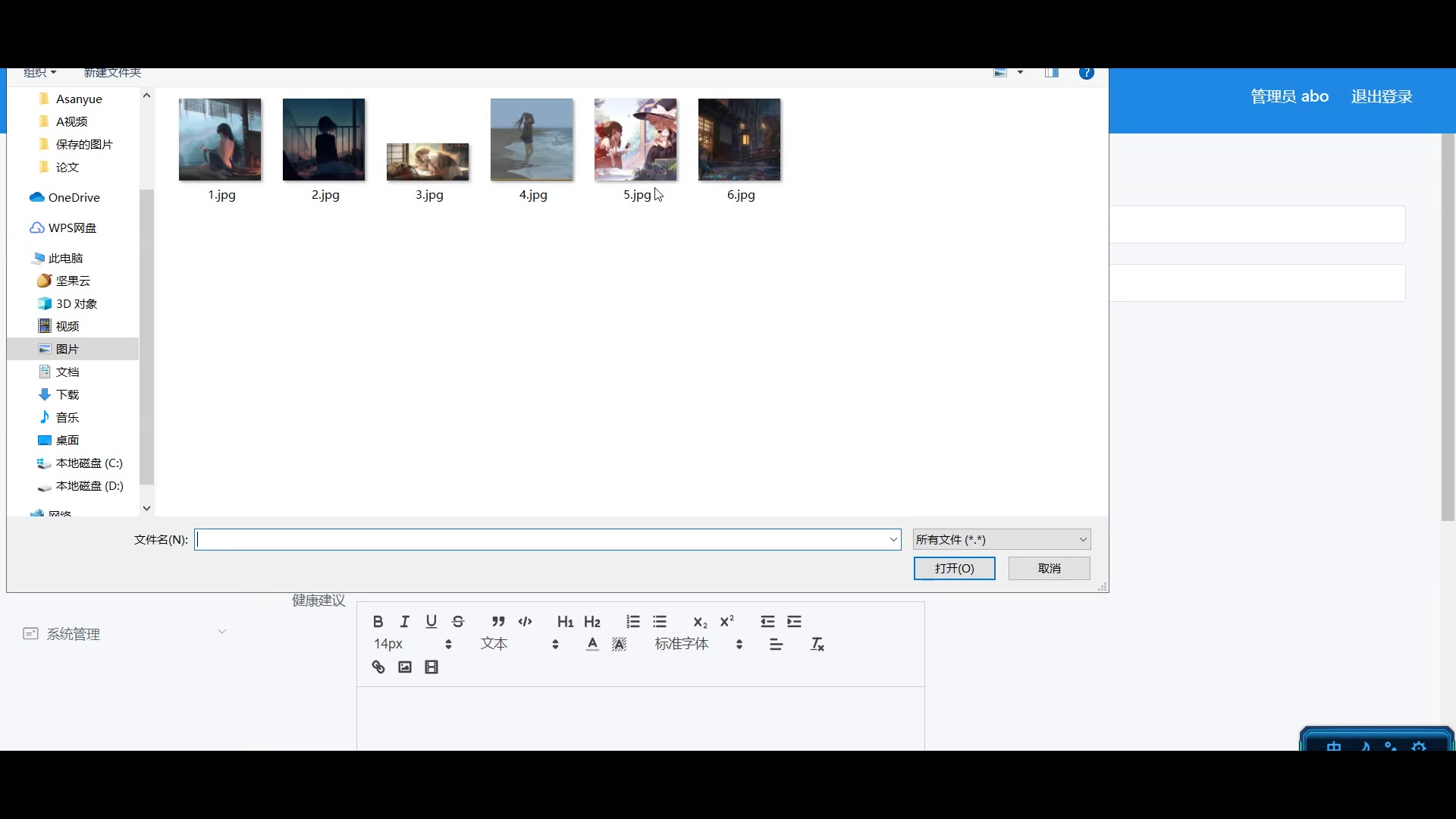Toggle bold formatting
Image resolution: width=1456 pixels, height=819 pixels.
(x=378, y=622)
